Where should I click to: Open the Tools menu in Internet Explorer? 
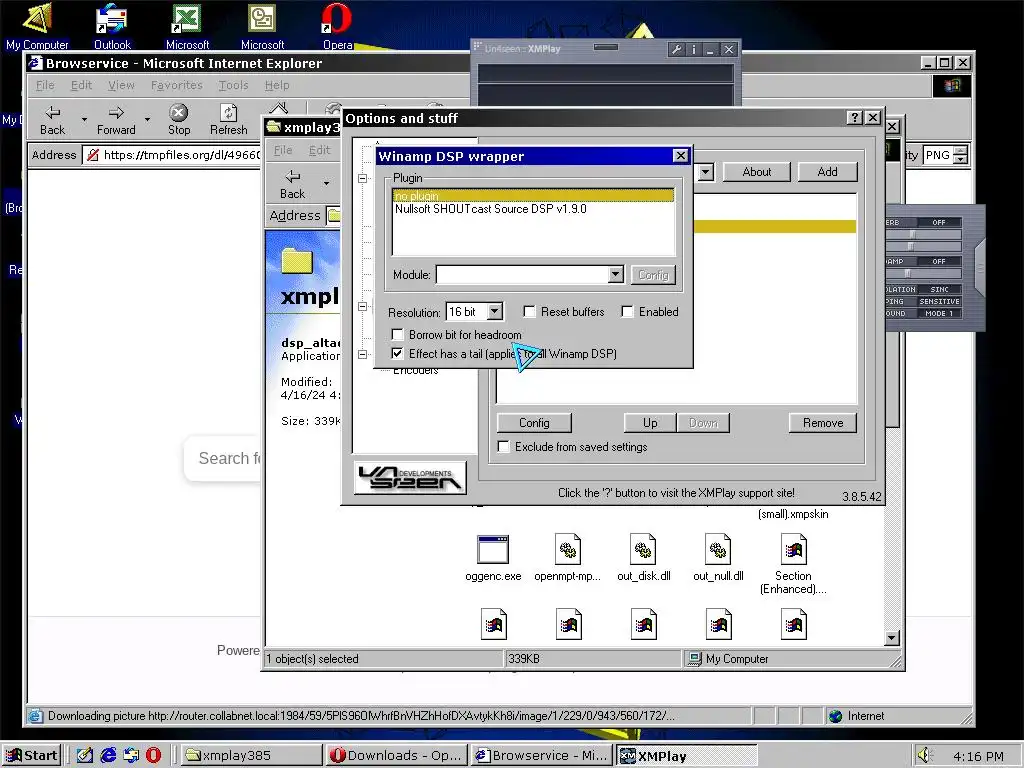(233, 86)
